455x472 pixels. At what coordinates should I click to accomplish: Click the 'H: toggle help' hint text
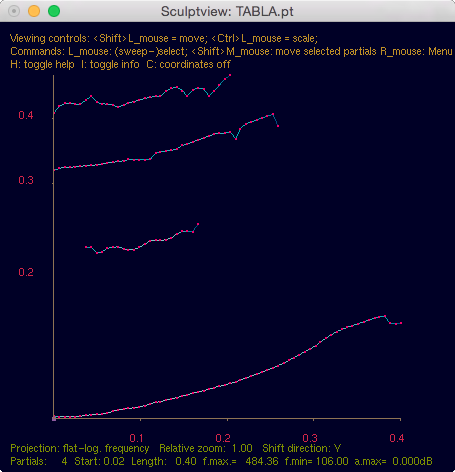(42, 64)
